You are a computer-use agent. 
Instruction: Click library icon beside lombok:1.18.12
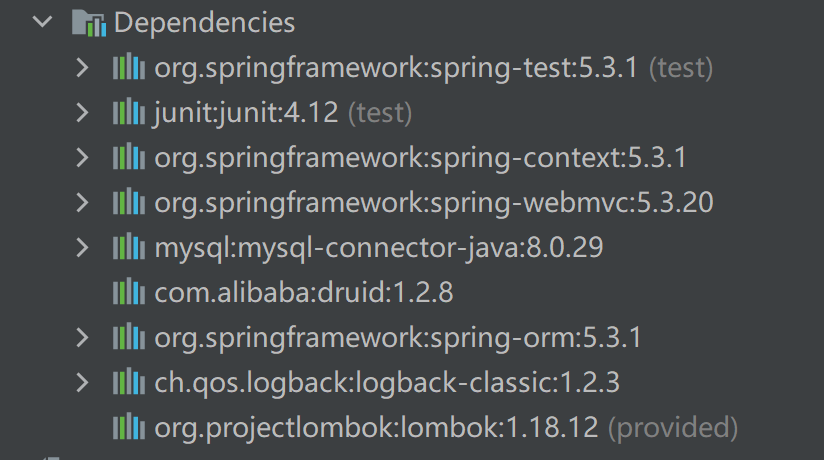click(x=129, y=427)
